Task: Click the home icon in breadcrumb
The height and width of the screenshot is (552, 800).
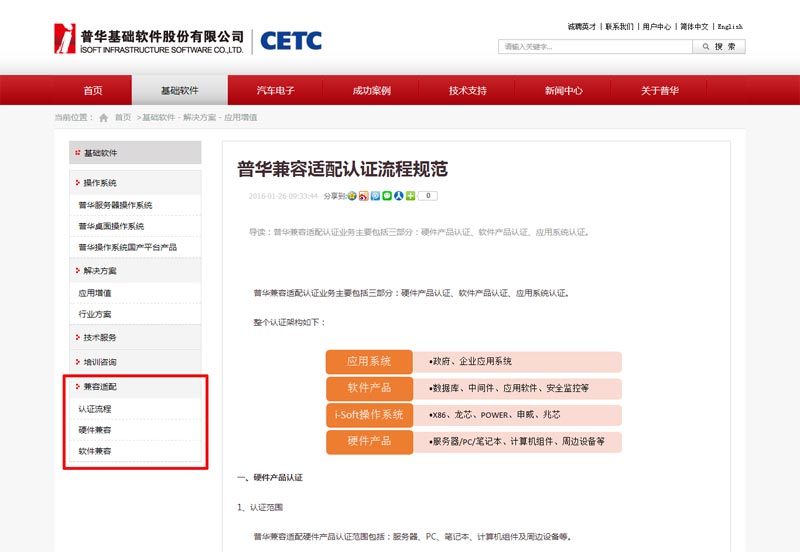Action: 104,118
